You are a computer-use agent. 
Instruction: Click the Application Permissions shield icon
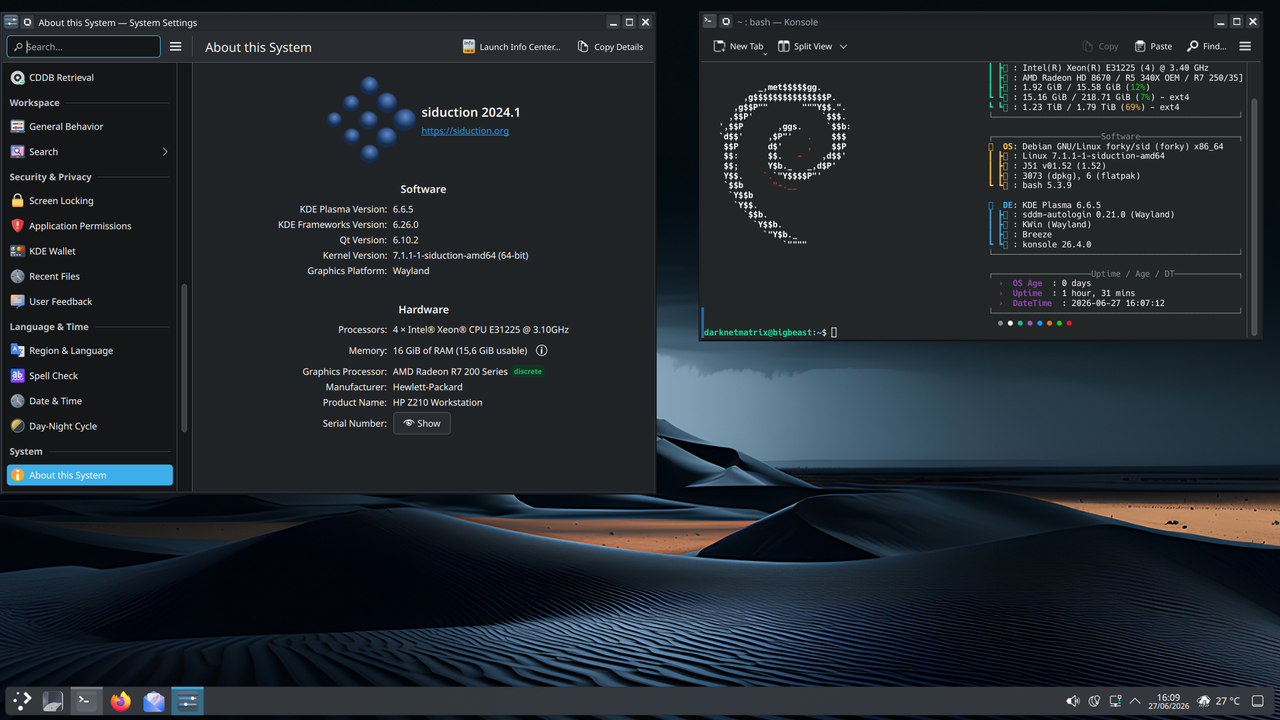[x=17, y=226]
